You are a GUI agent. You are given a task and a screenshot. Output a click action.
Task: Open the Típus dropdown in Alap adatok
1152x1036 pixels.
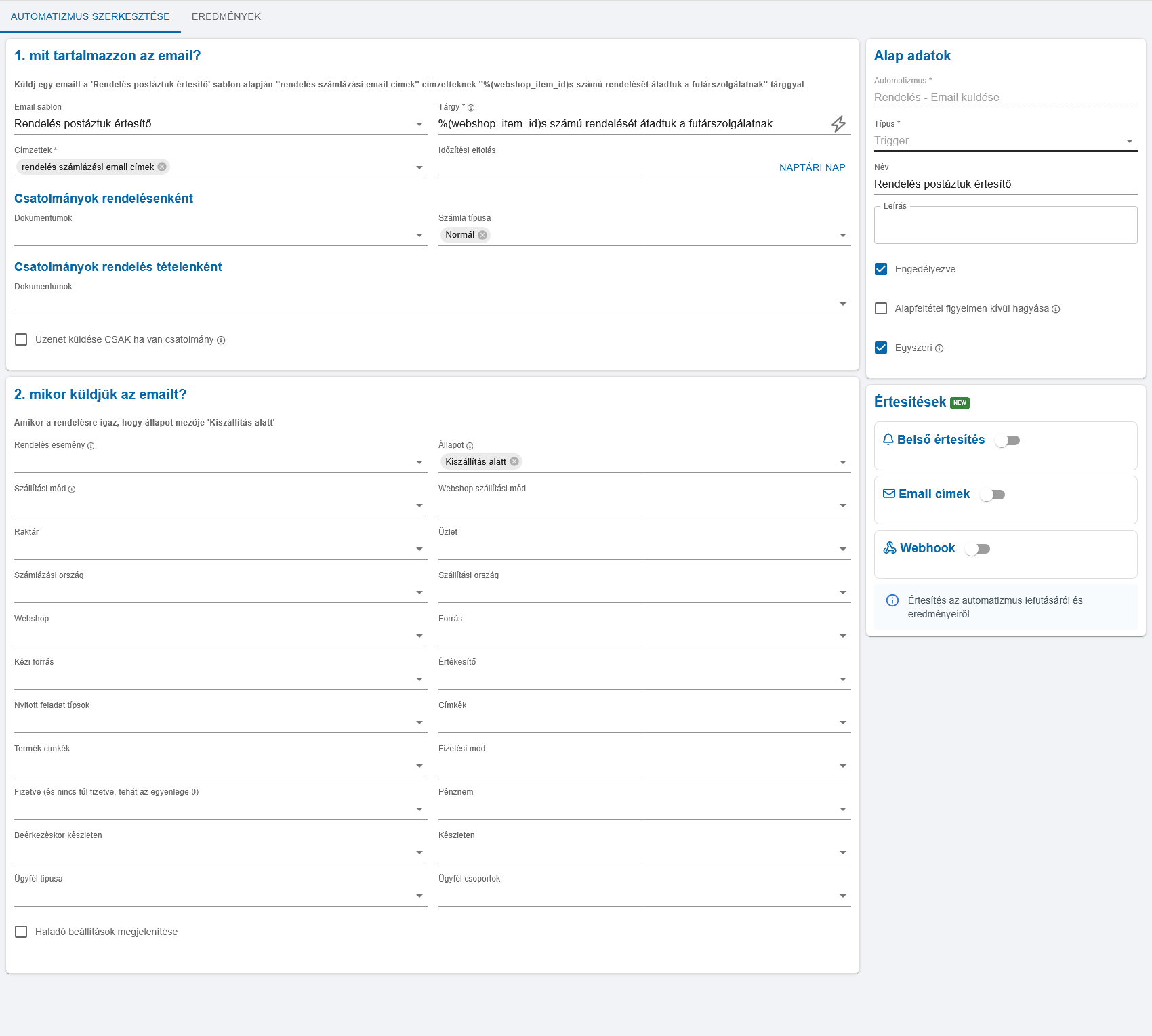[x=1006, y=141]
